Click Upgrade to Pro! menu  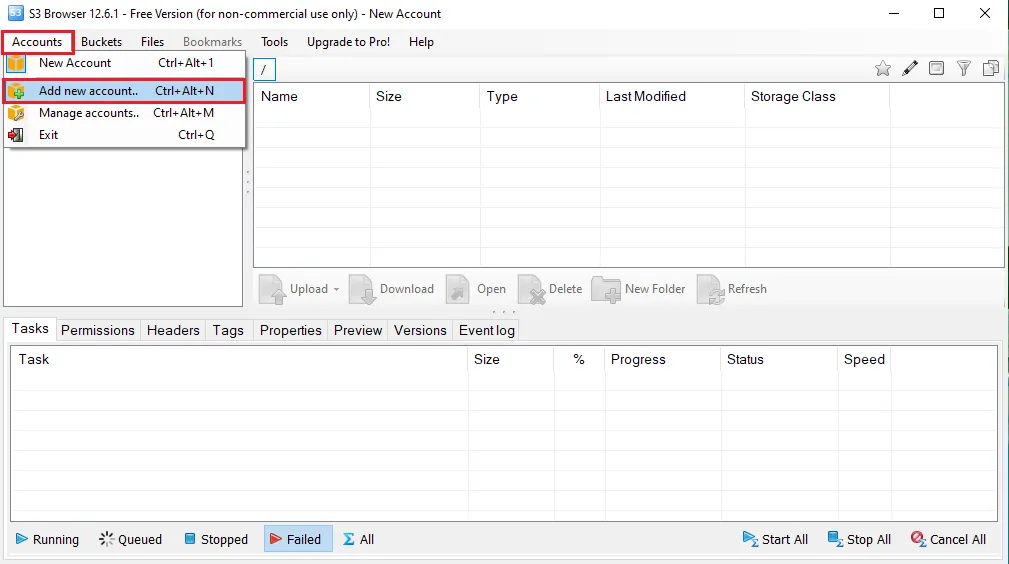point(348,42)
